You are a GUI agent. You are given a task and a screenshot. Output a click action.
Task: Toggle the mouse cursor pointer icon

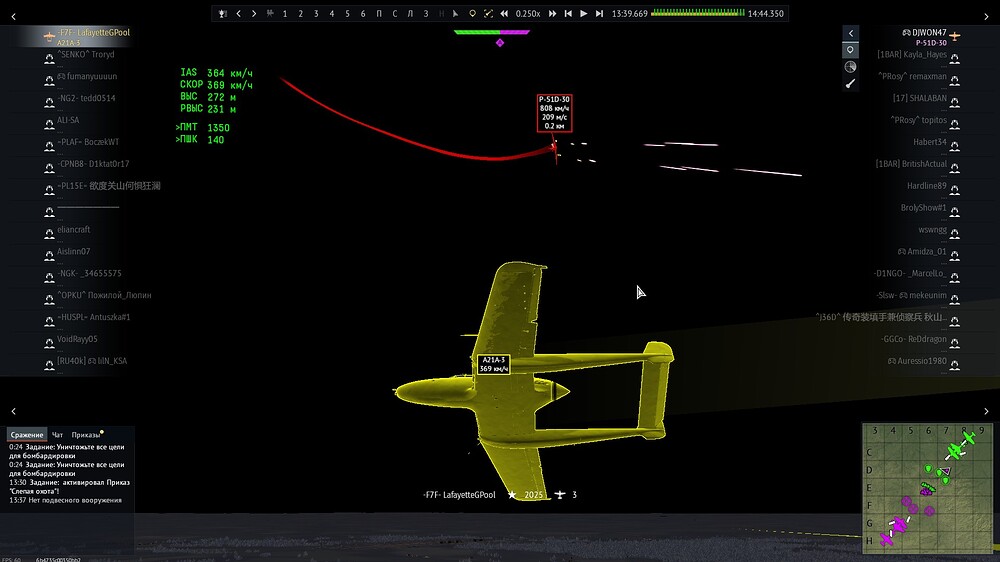coord(455,13)
